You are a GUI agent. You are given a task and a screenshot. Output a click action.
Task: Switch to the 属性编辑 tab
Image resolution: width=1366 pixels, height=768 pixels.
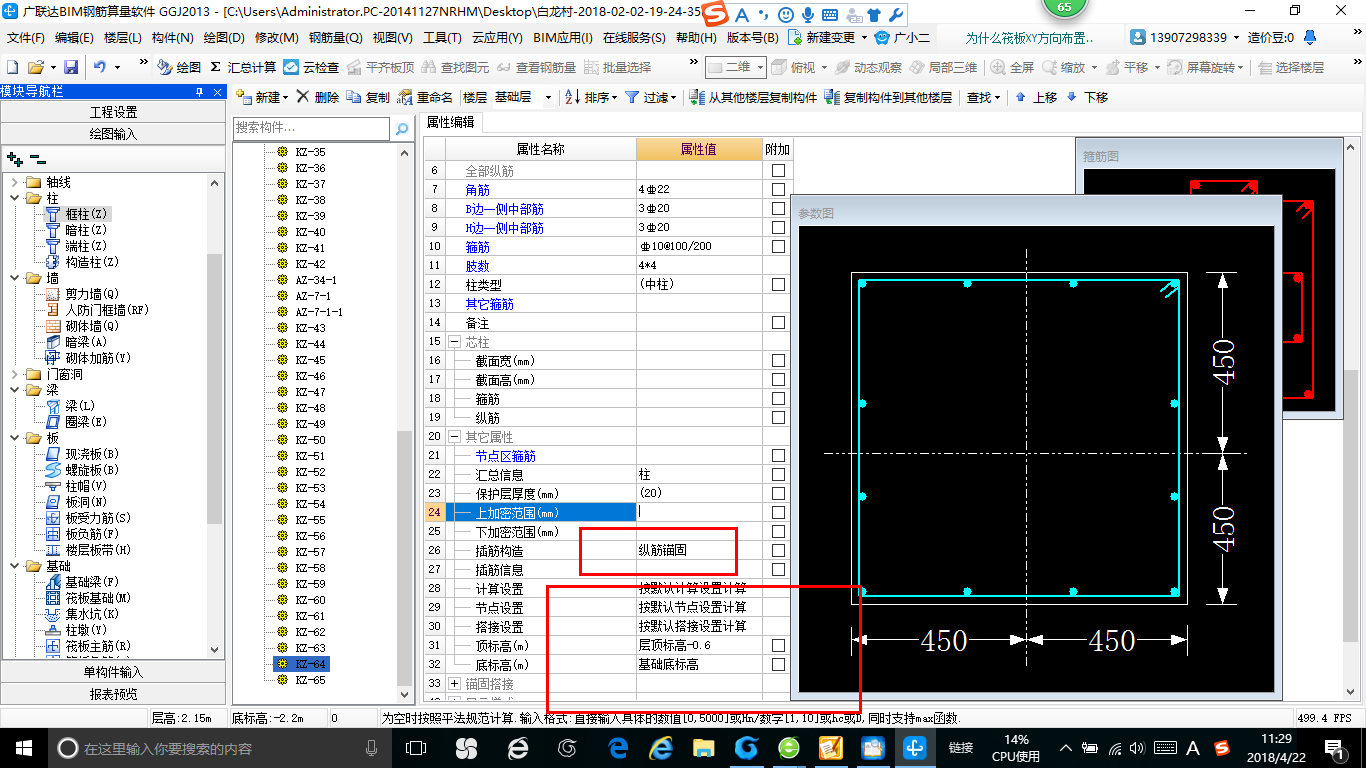(451, 122)
